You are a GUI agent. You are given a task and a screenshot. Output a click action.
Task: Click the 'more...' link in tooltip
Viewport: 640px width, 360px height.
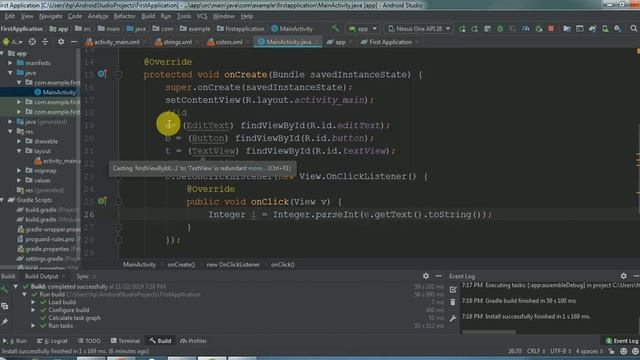tap(256, 168)
